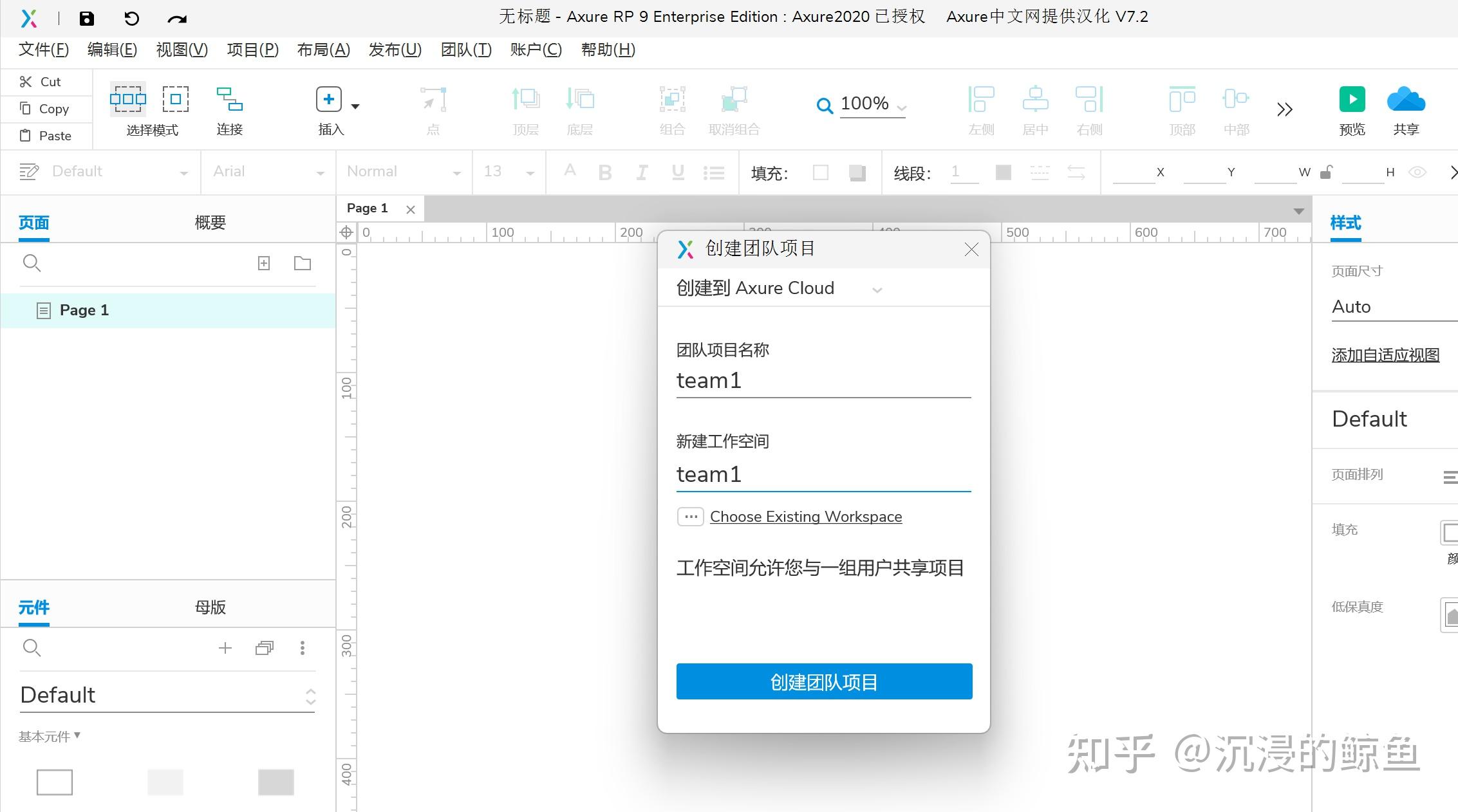Open the 团队 menu

[x=465, y=50]
